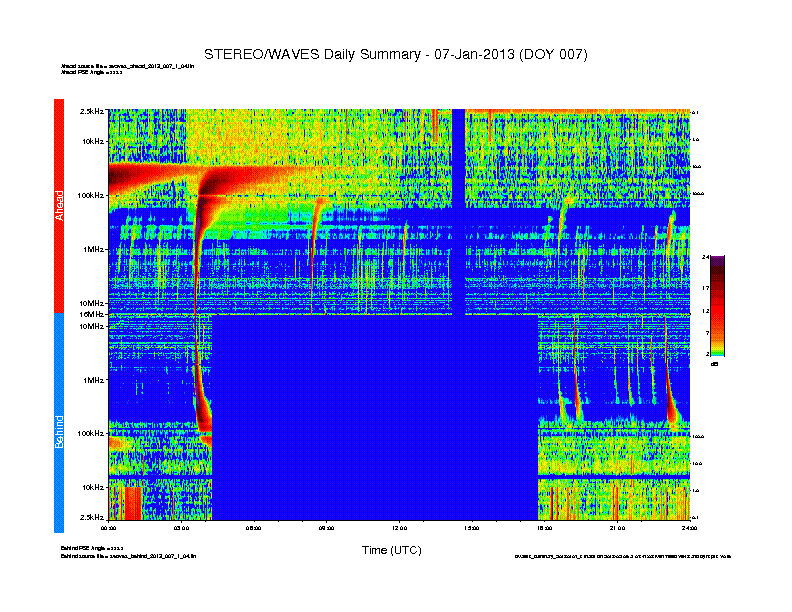Click the 21:00 time axis tick label
The image size is (792, 612).
tap(617, 528)
